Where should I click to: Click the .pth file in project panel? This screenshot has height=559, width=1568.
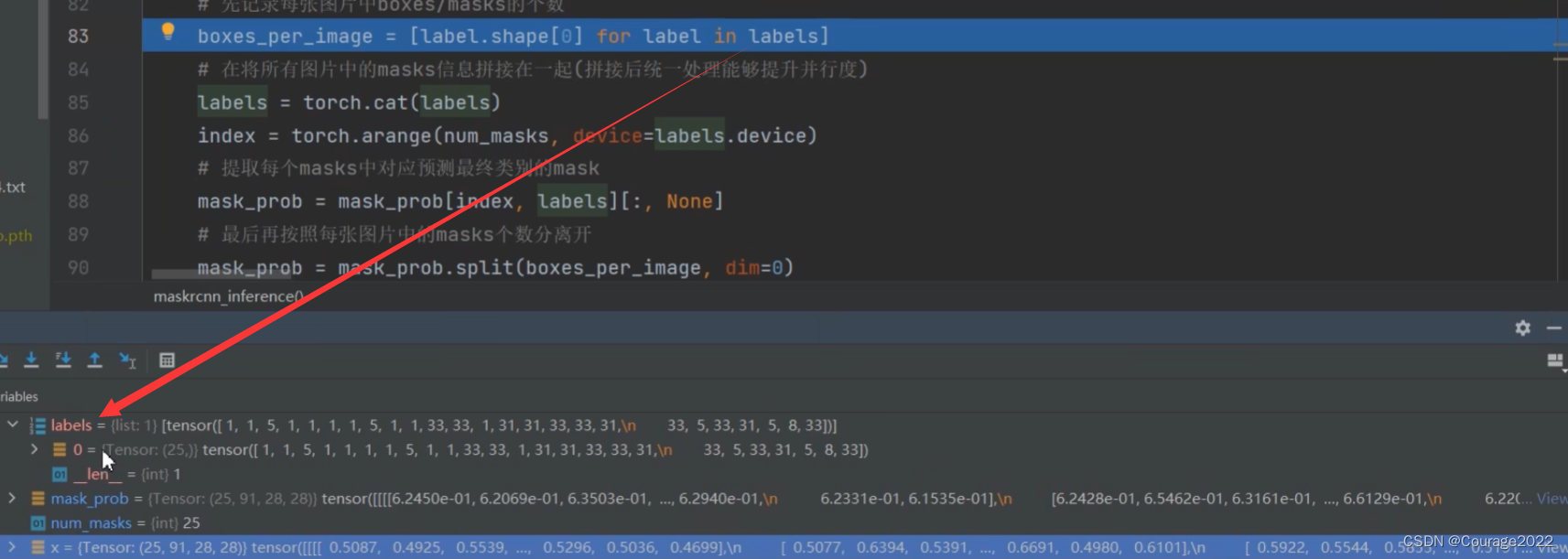pyautogui.click(x=16, y=236)
